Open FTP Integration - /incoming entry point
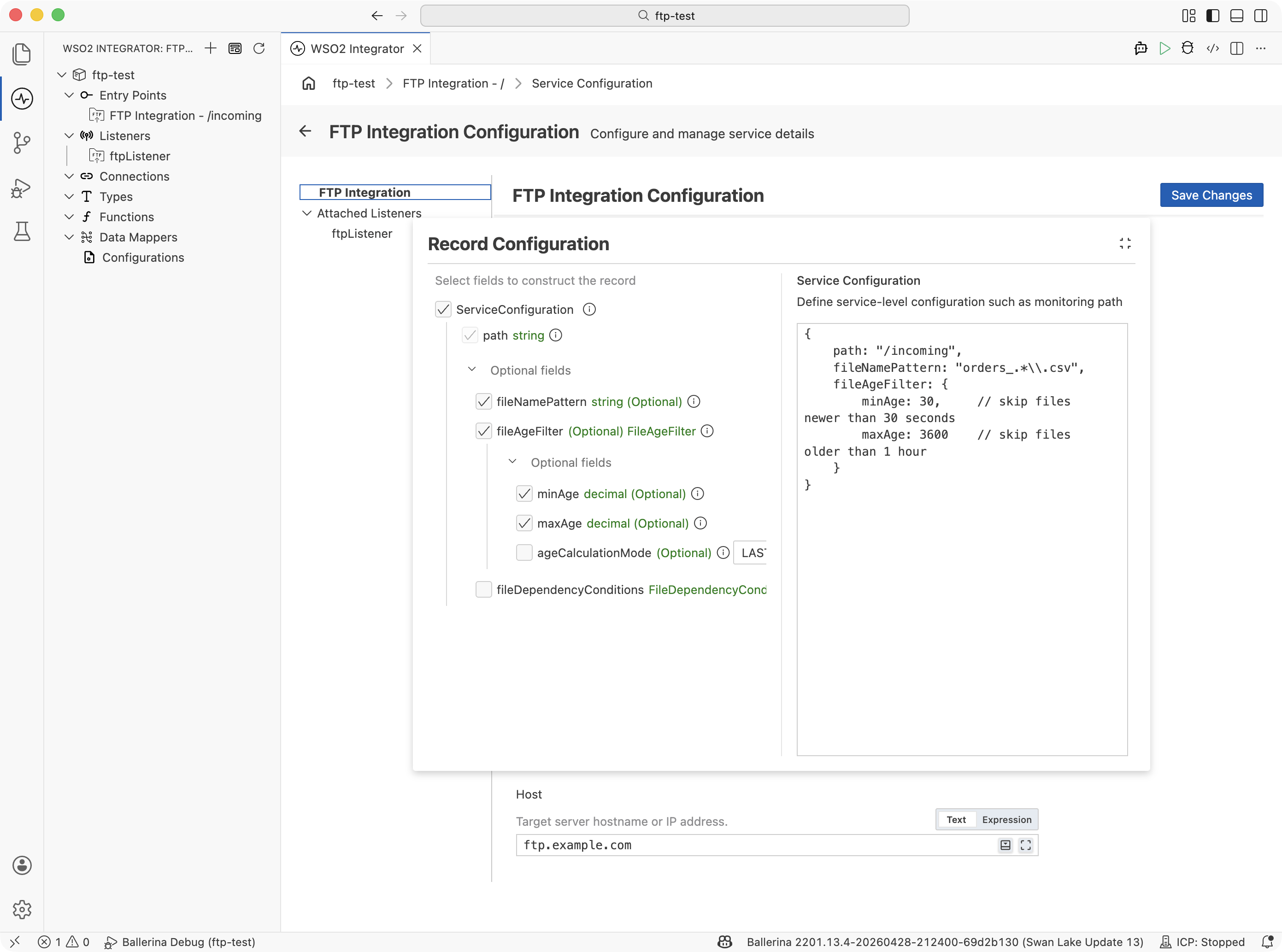Image resolution: width=1282 pixels, height=952 pixels. [185, 115]
